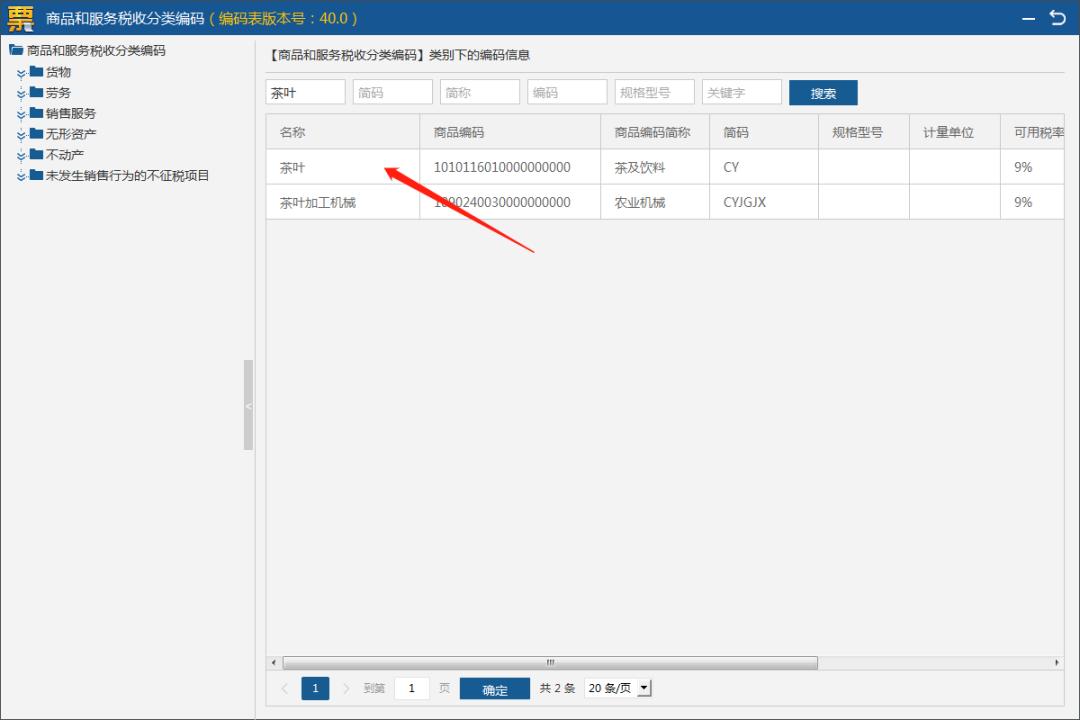Click the 确定 page confirm button

click(494, 688)
